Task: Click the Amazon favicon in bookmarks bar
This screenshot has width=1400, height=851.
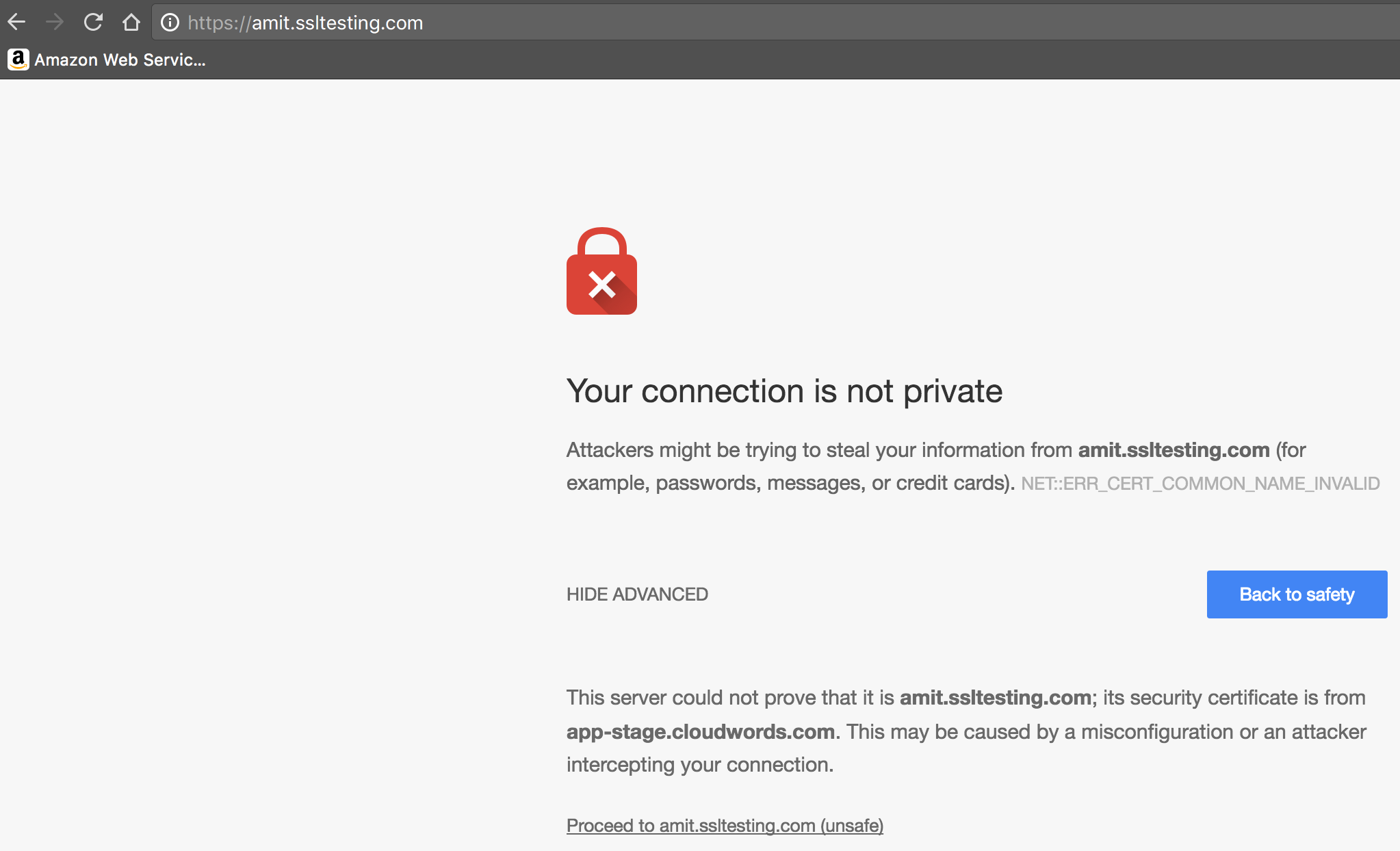Action: (x=18, y=60)
